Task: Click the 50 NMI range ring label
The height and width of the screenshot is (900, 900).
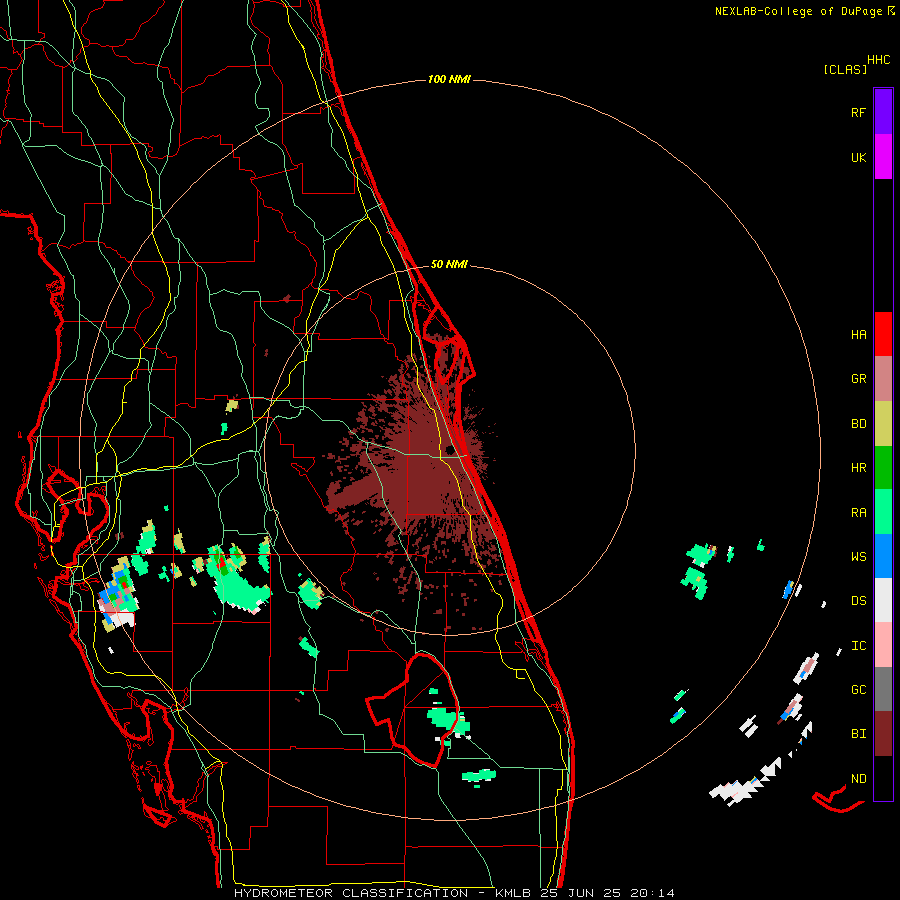Action: coord(449,264)
